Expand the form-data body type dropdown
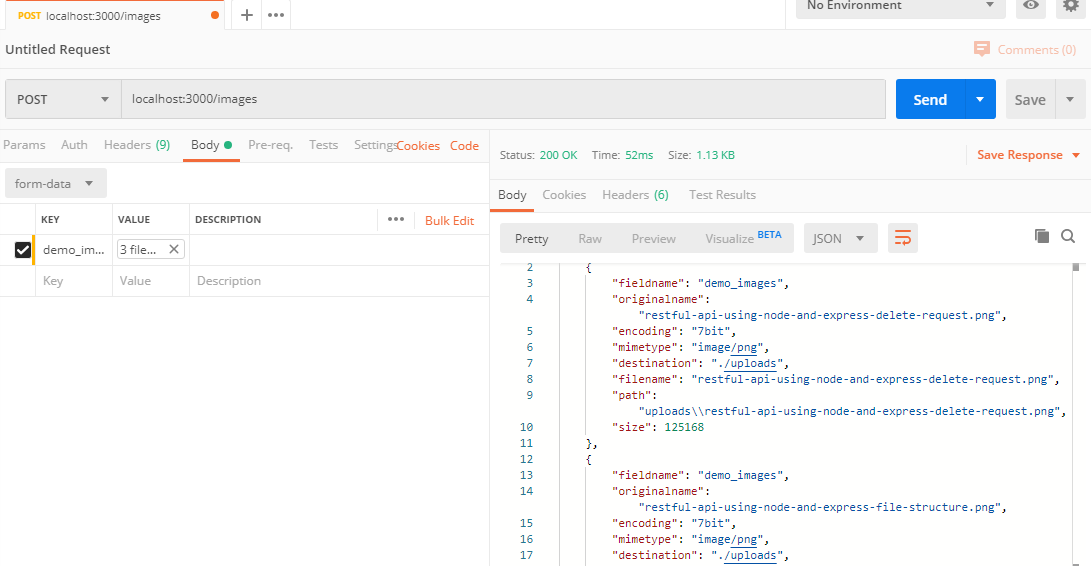Screen dimensions: 1091x566 55,184
